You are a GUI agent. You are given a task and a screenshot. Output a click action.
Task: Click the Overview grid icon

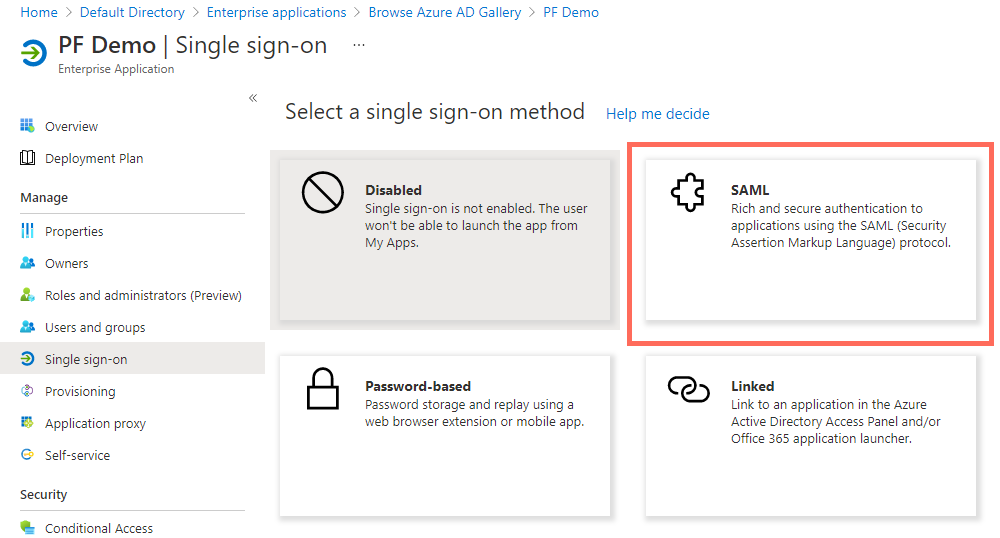(27, 126)
